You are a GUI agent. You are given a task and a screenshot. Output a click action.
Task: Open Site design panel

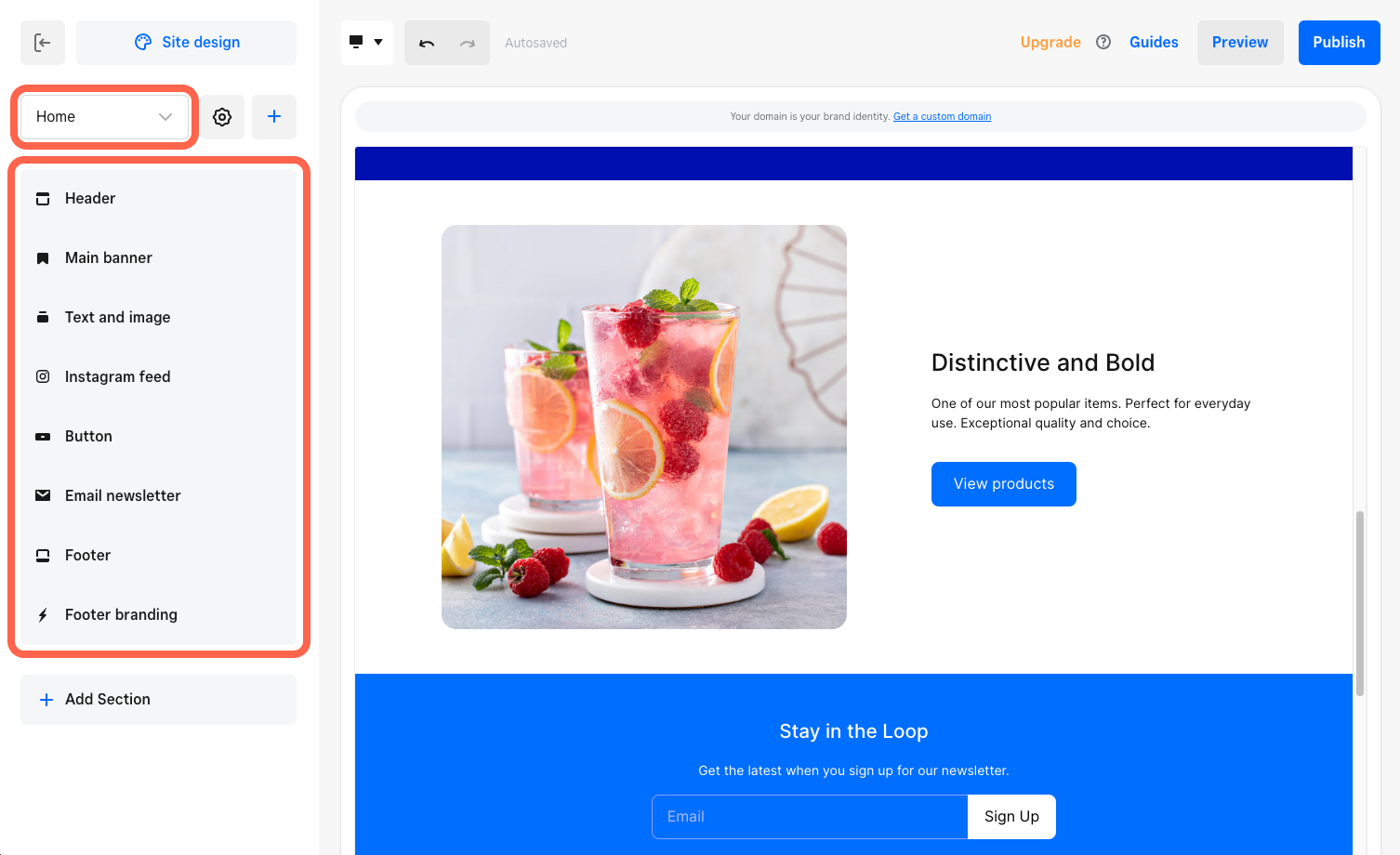[187, 43]
